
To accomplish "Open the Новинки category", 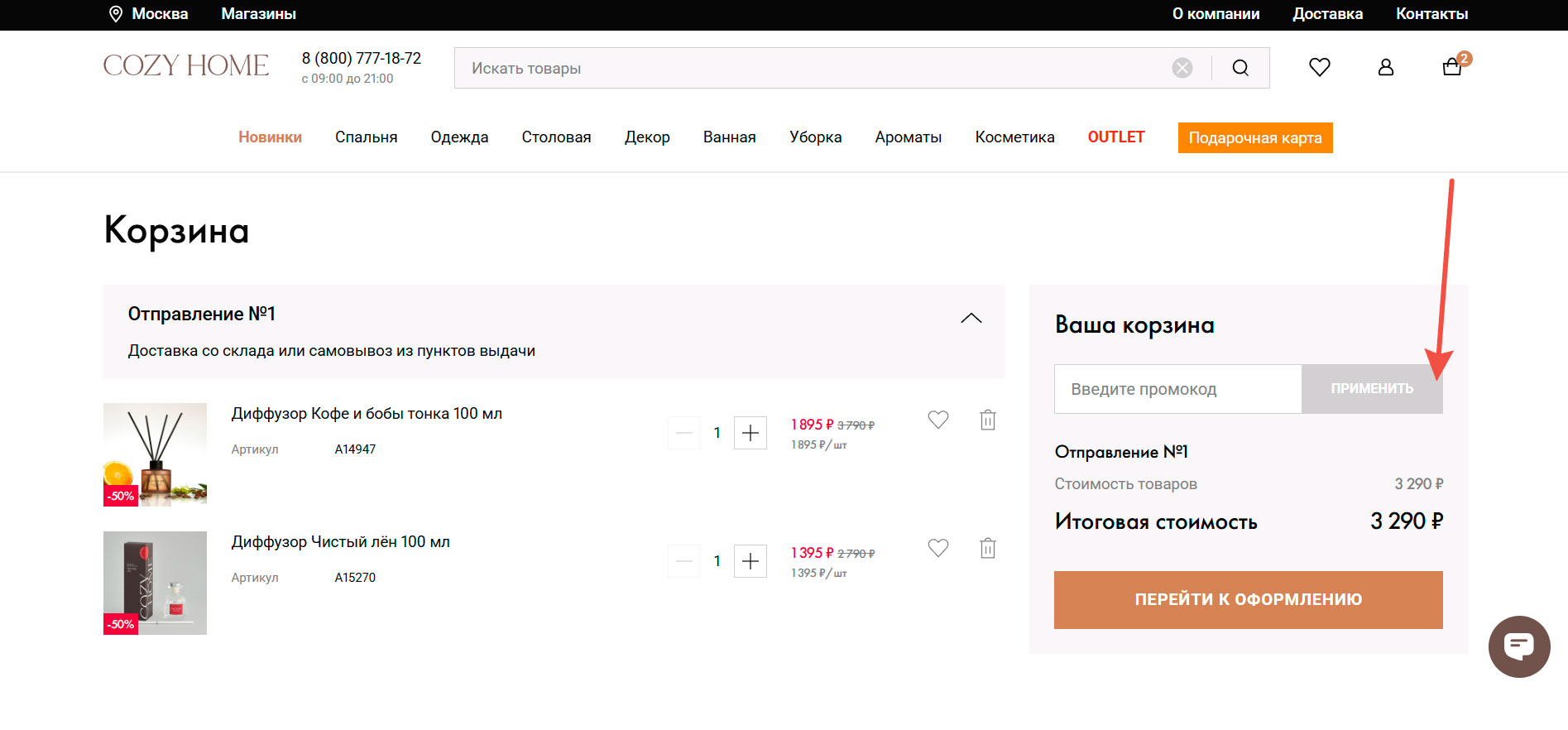I will click(270, 137).
